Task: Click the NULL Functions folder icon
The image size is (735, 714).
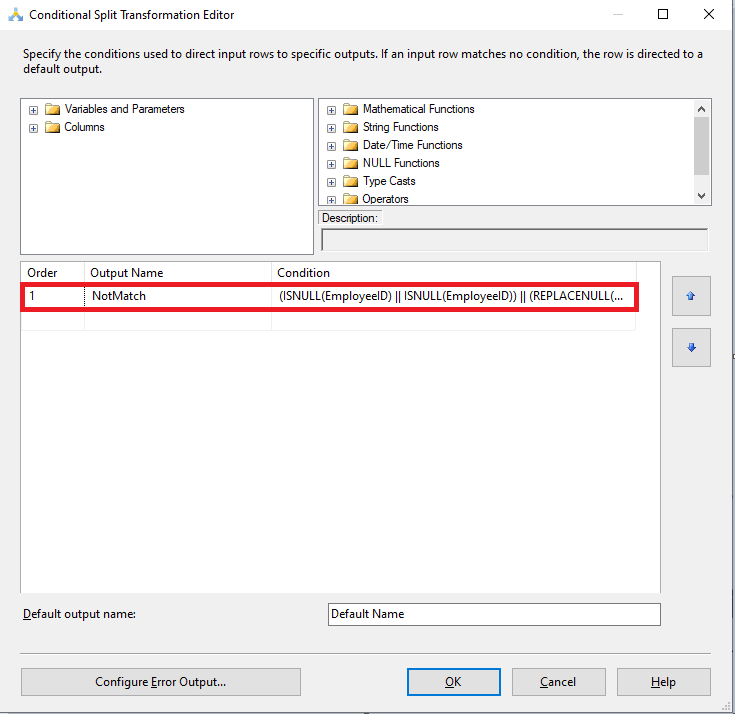Action: click(350, 163)
